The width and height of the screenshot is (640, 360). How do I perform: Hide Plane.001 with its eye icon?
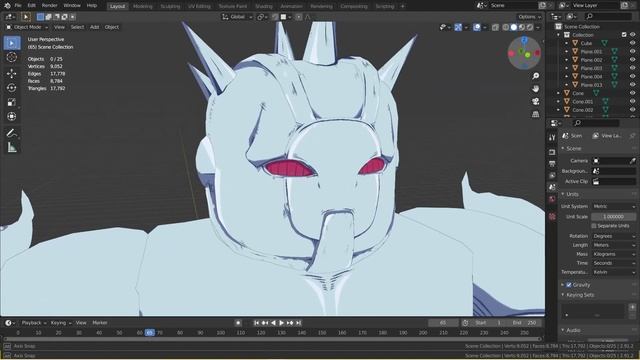click(x=633, y=51)
